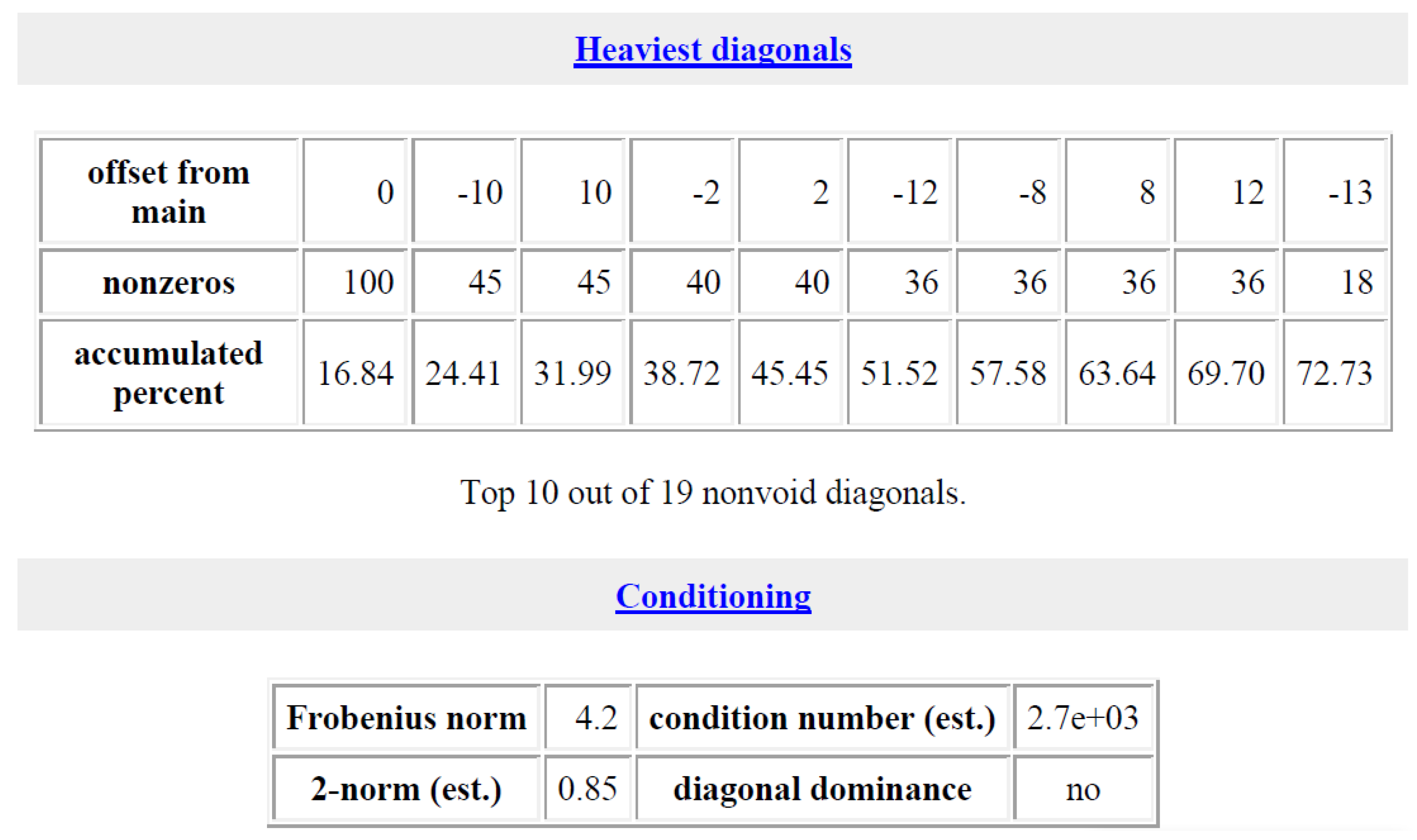The width and height of the screenshot is (1417, 840).
Task: Select the 2-norm value 0.85
Action: 587,789
